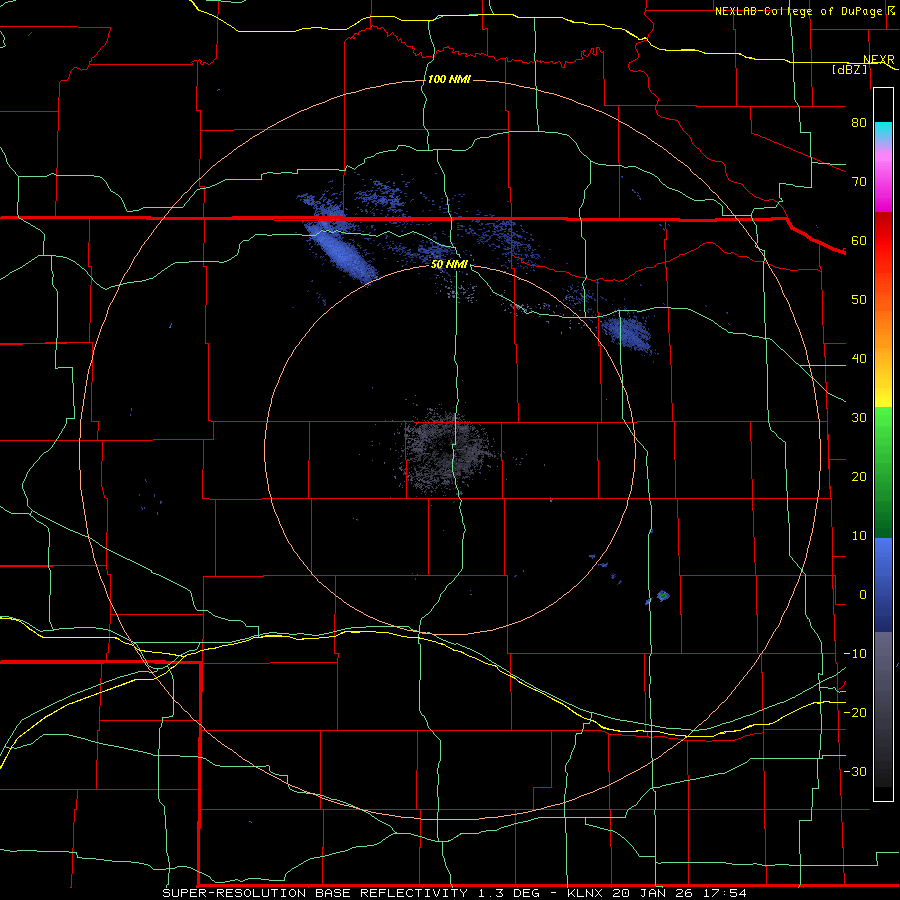Click the 40 value on the dBZ scale
This screenshot has height=900, width=900.
coord(859,359)
